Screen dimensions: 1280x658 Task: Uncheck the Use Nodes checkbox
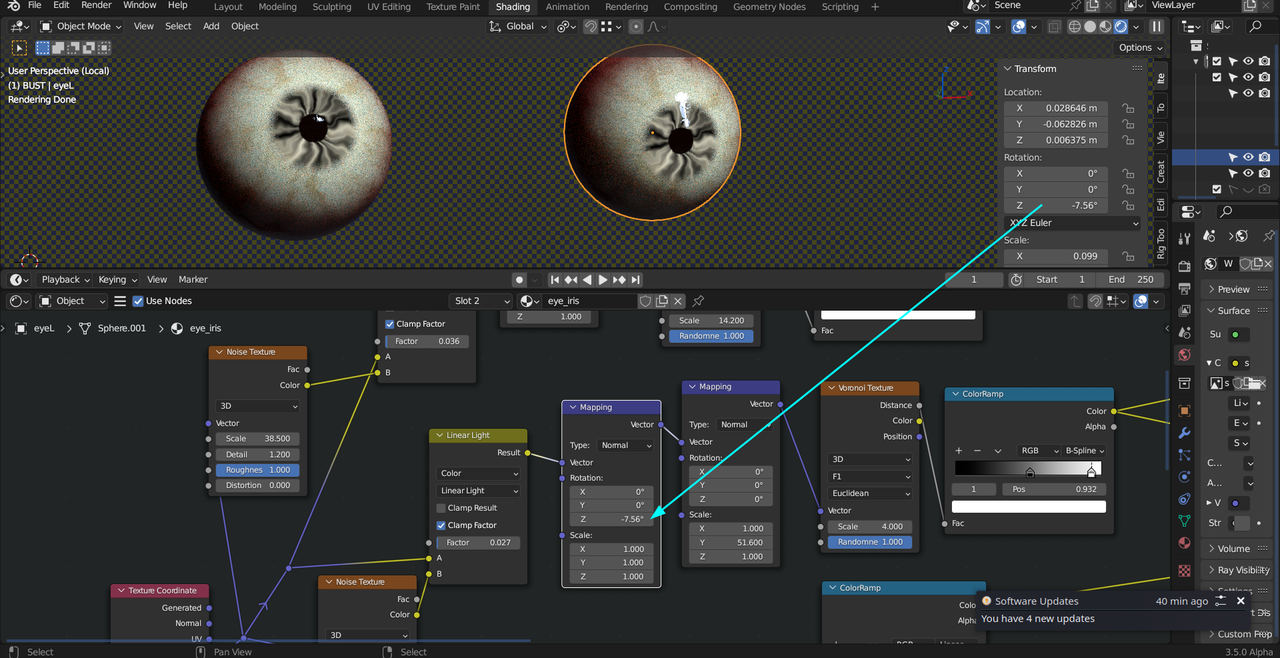[139, 301]
